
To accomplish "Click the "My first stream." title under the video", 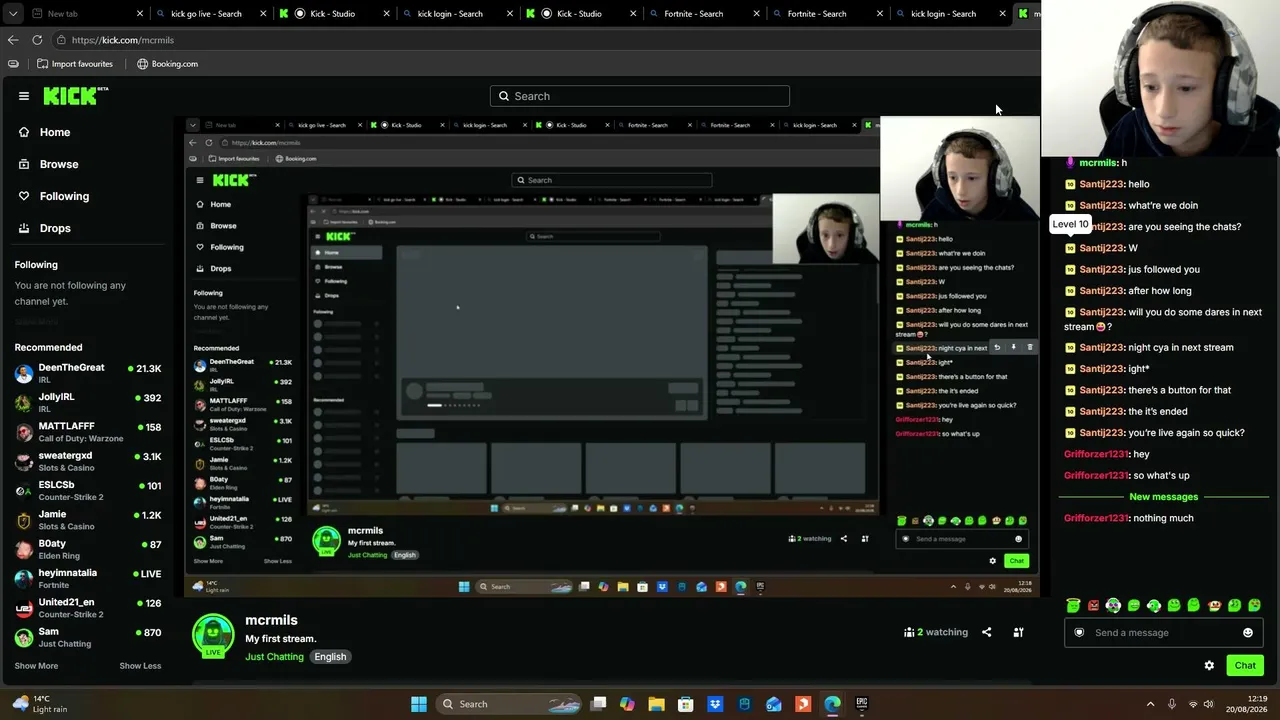I will pos(281,639).
